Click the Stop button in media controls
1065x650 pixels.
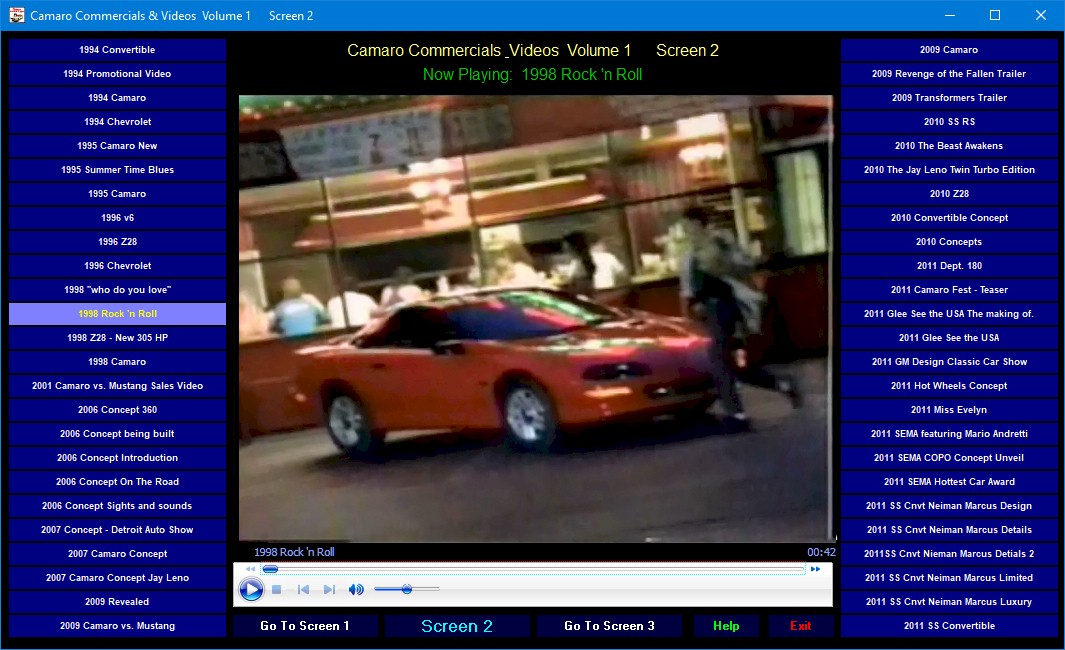pyautogui.click(x=276, y=590)
